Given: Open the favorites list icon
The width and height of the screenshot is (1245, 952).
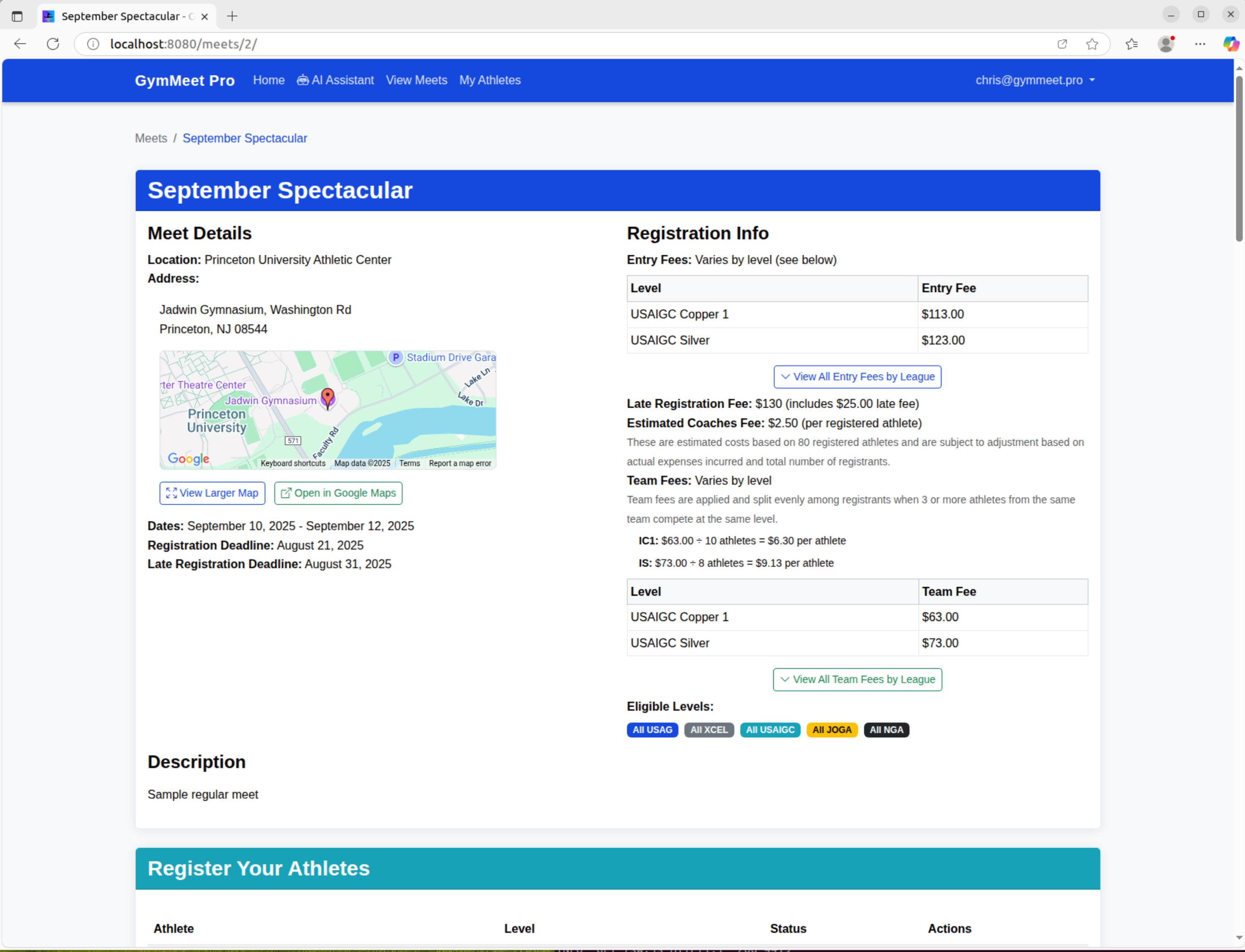Looking at the screenshot, I should coord(1132,43).
